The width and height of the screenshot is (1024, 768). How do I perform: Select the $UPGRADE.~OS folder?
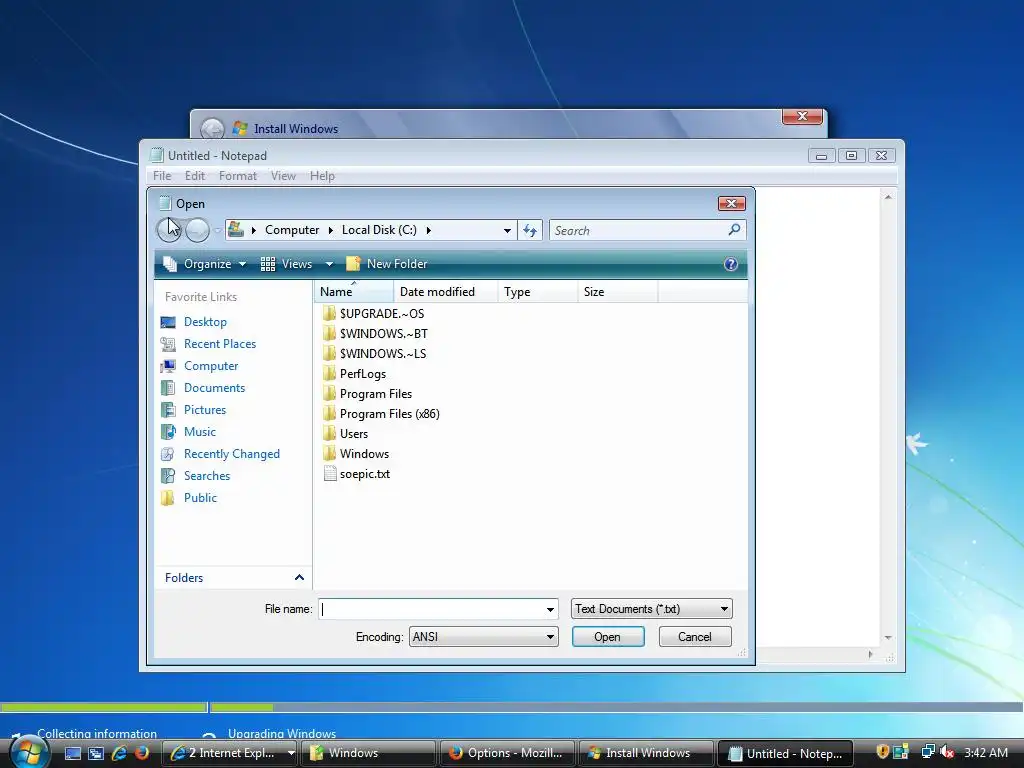coord(374,313)
